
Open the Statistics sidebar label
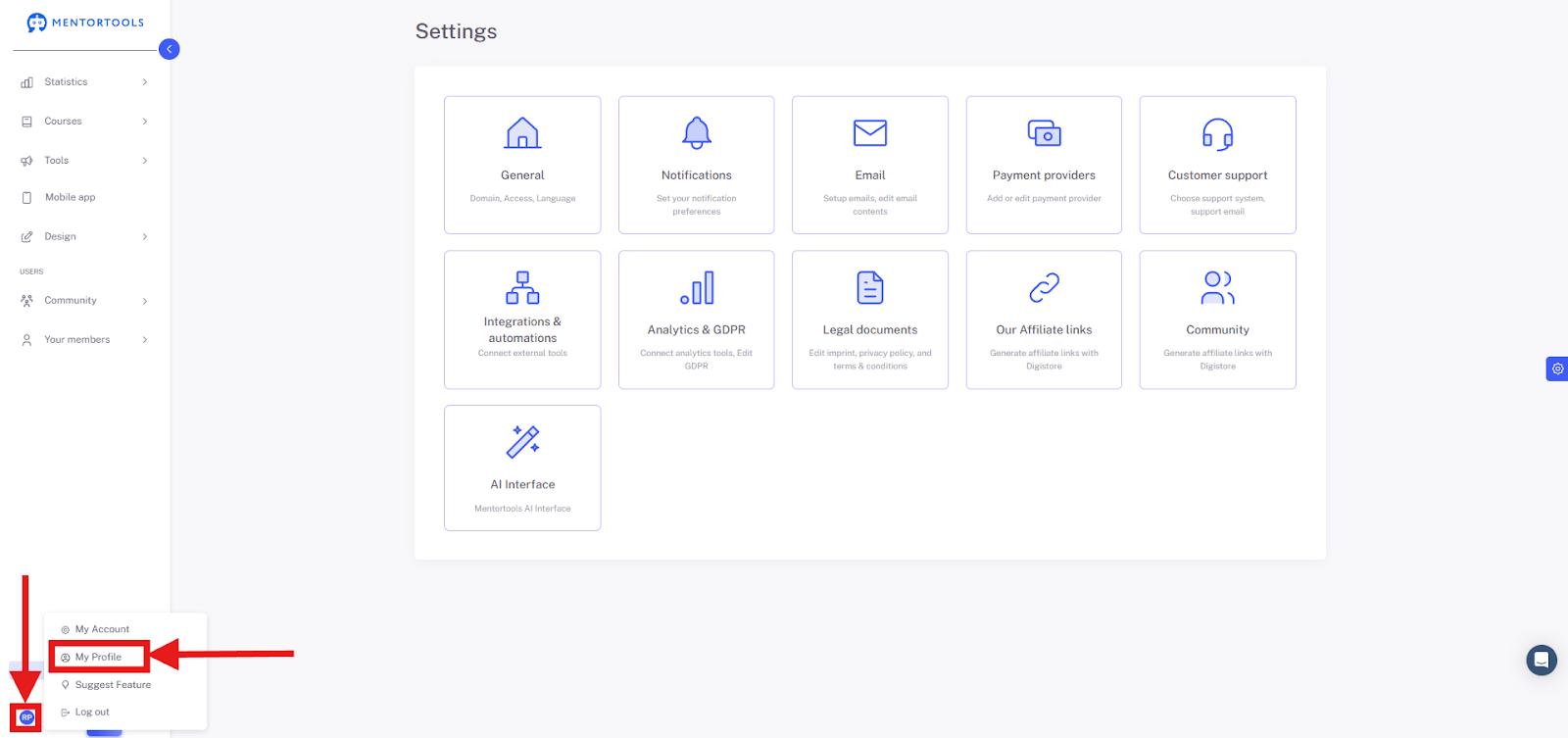[x=66, y=82]
